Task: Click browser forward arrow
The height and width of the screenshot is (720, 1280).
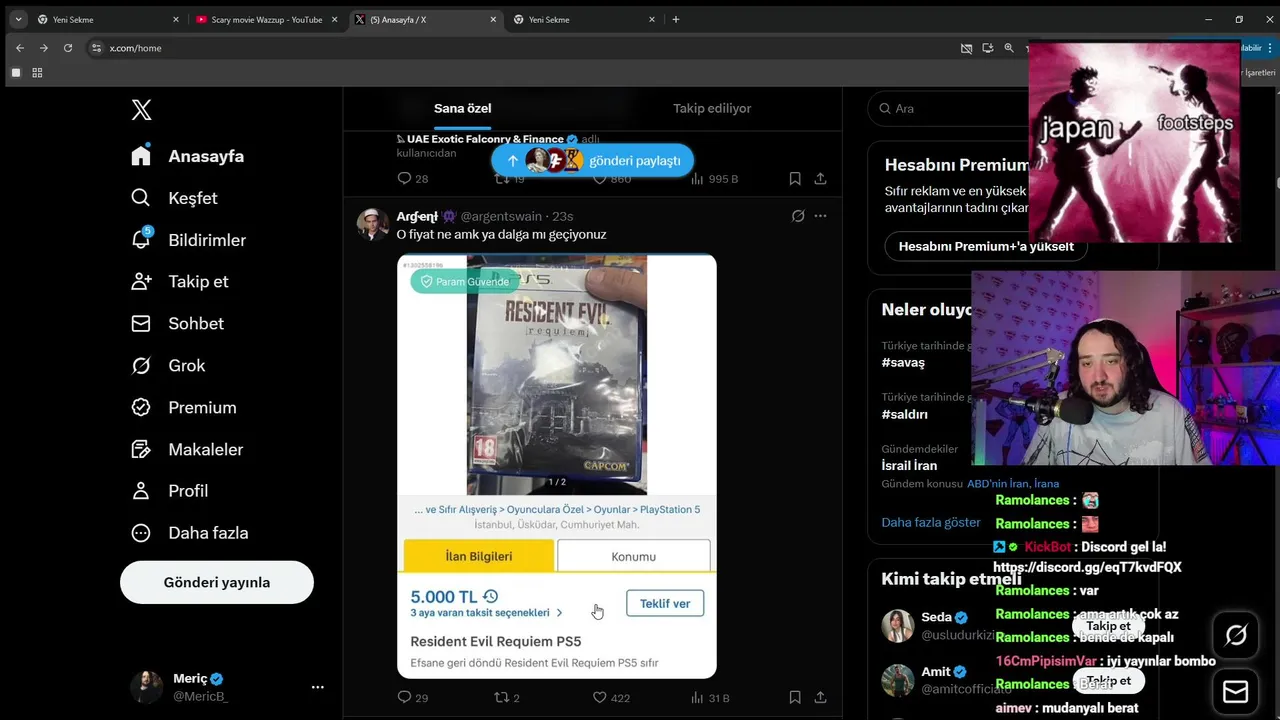Action: click(x=44, y=48)
